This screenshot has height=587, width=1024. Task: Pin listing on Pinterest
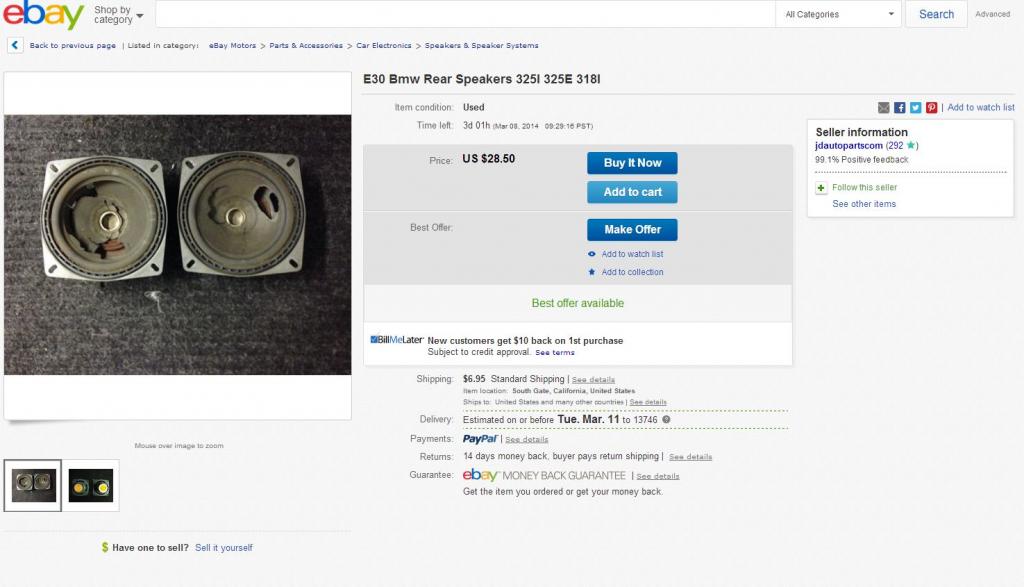click(x=931, y=108)
